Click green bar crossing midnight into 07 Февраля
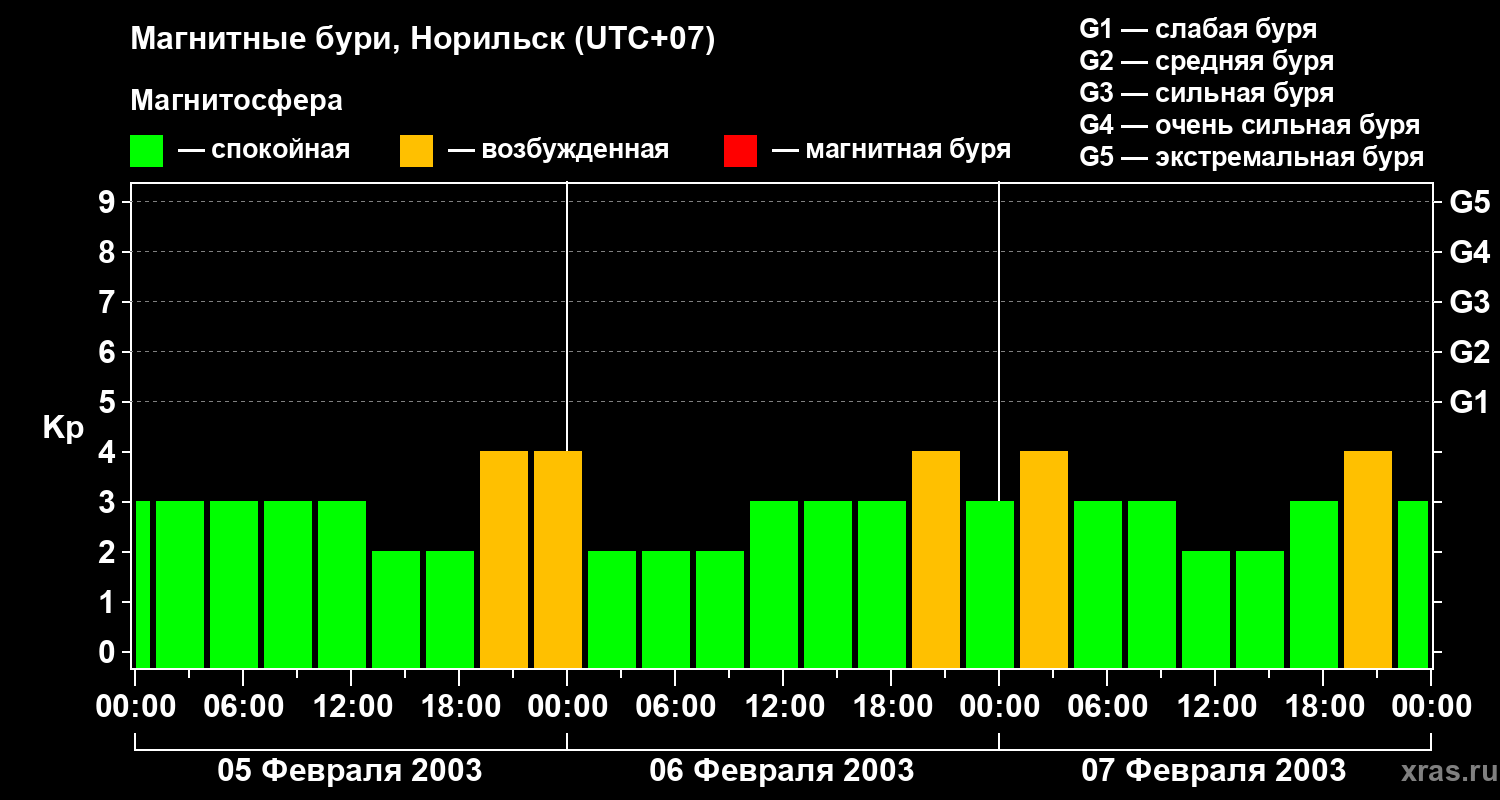The image size is (1500, 800). click(990, 584)
